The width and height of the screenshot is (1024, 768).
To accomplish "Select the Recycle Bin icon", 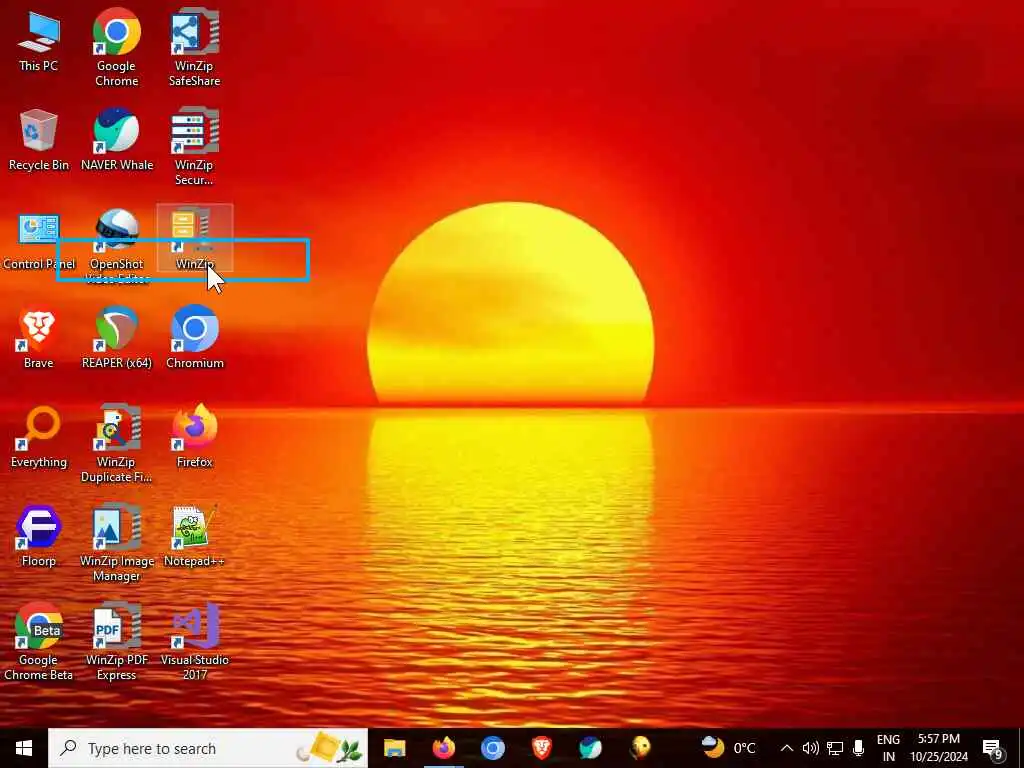I will (39, 140).
